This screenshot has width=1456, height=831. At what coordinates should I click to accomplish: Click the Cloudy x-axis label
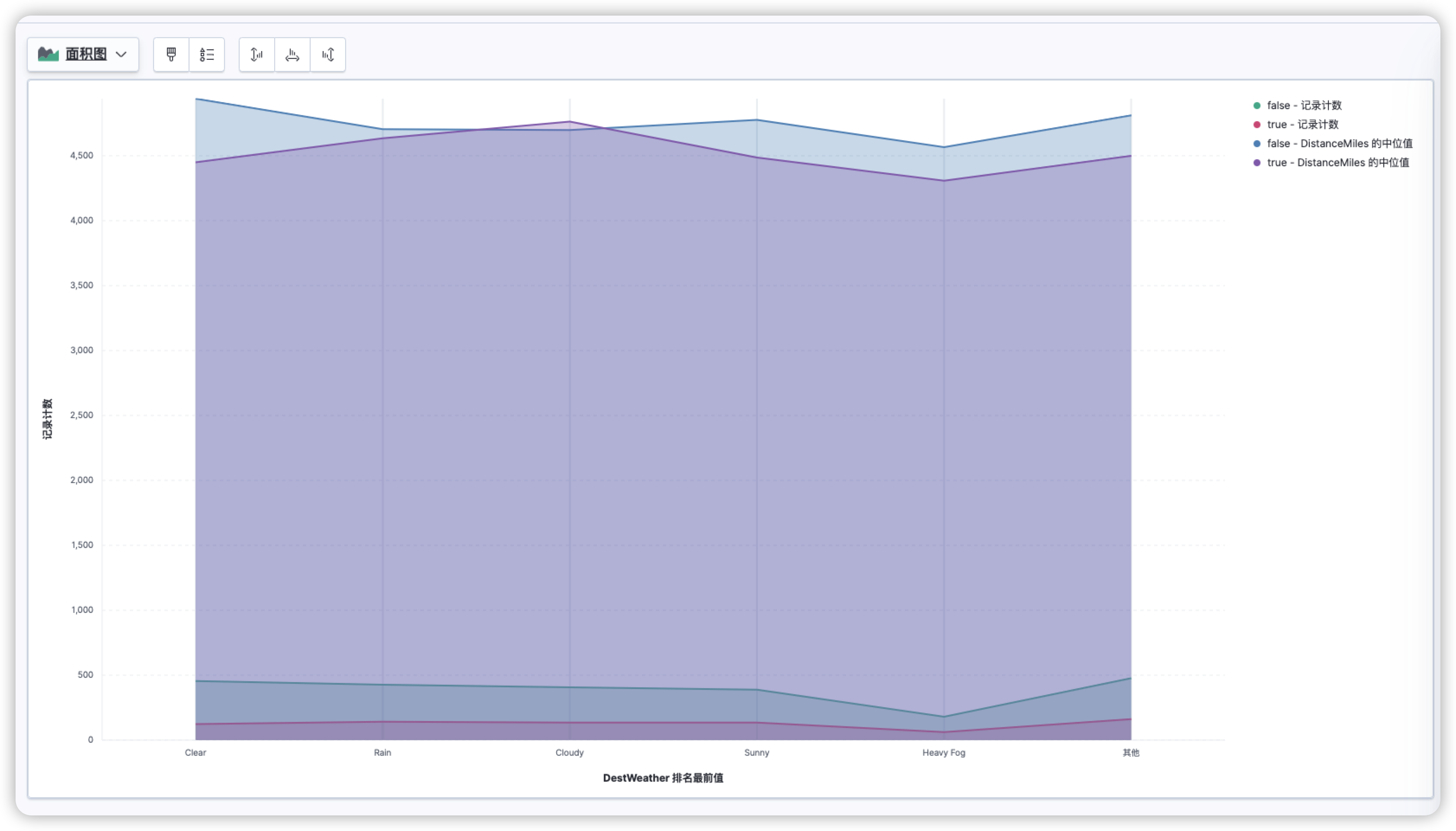pos(569,753)
